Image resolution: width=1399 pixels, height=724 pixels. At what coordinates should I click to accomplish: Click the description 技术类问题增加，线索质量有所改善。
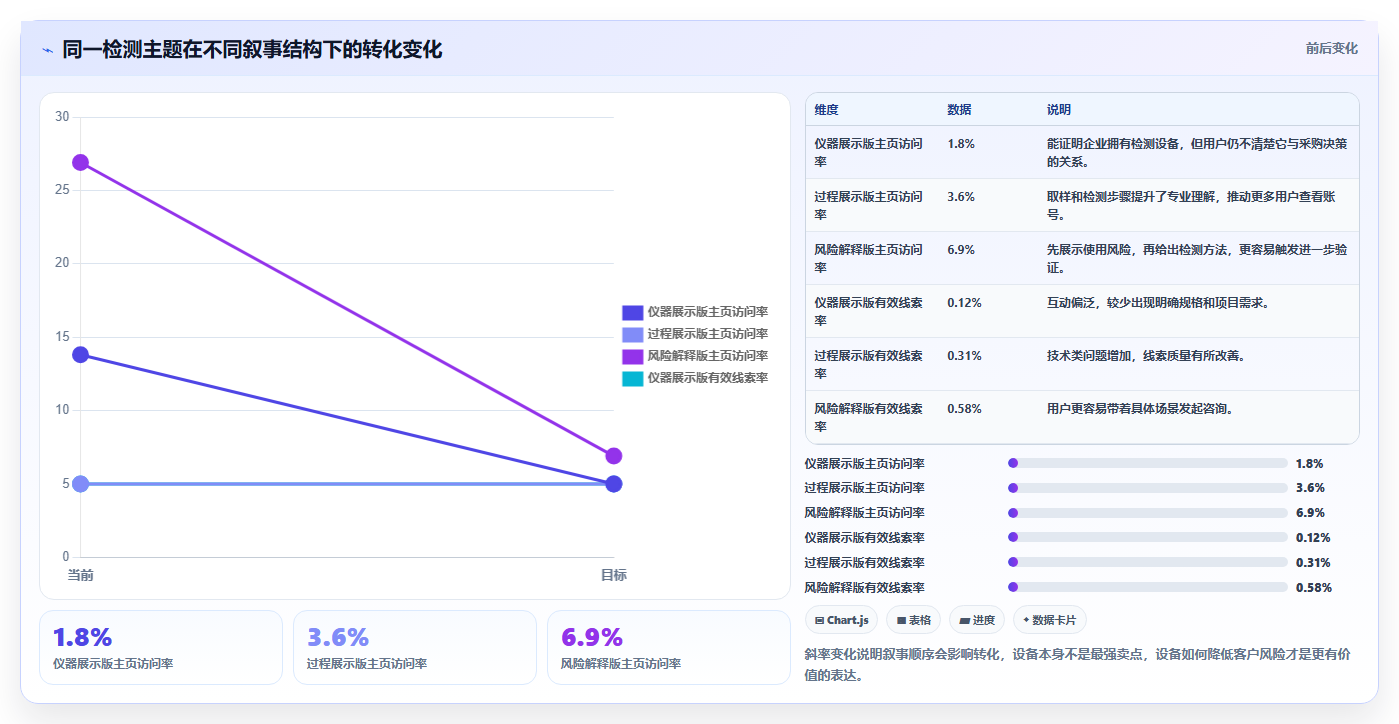[x=1146, y=355]
